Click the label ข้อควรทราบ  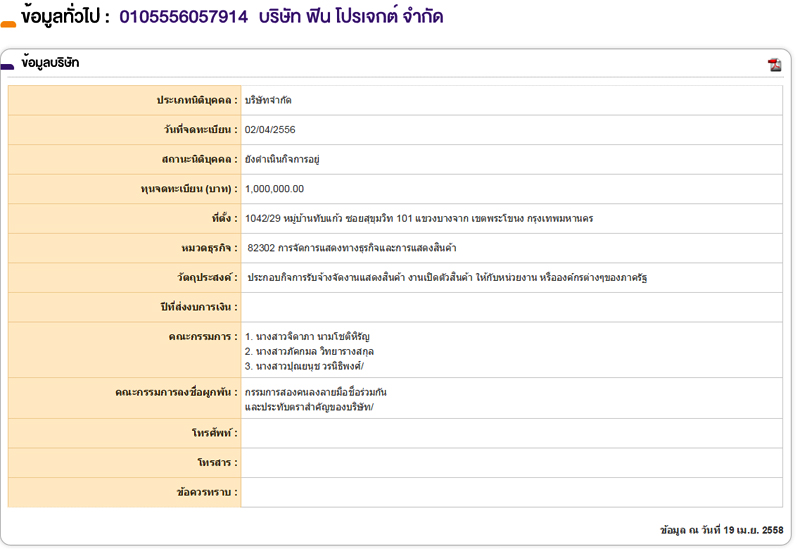click(207, 492)
